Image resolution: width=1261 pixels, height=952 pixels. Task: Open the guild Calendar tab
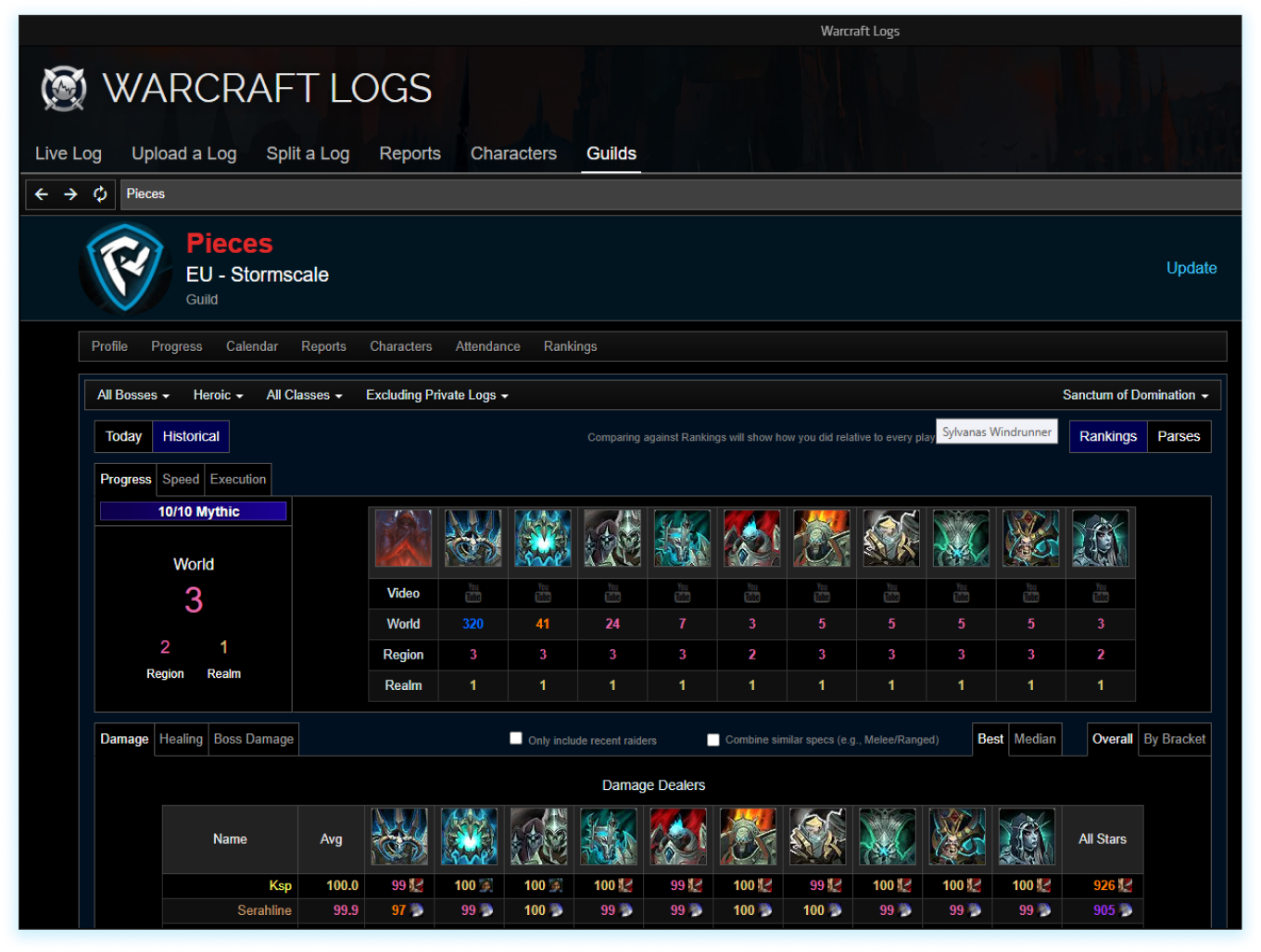[252, 346]
